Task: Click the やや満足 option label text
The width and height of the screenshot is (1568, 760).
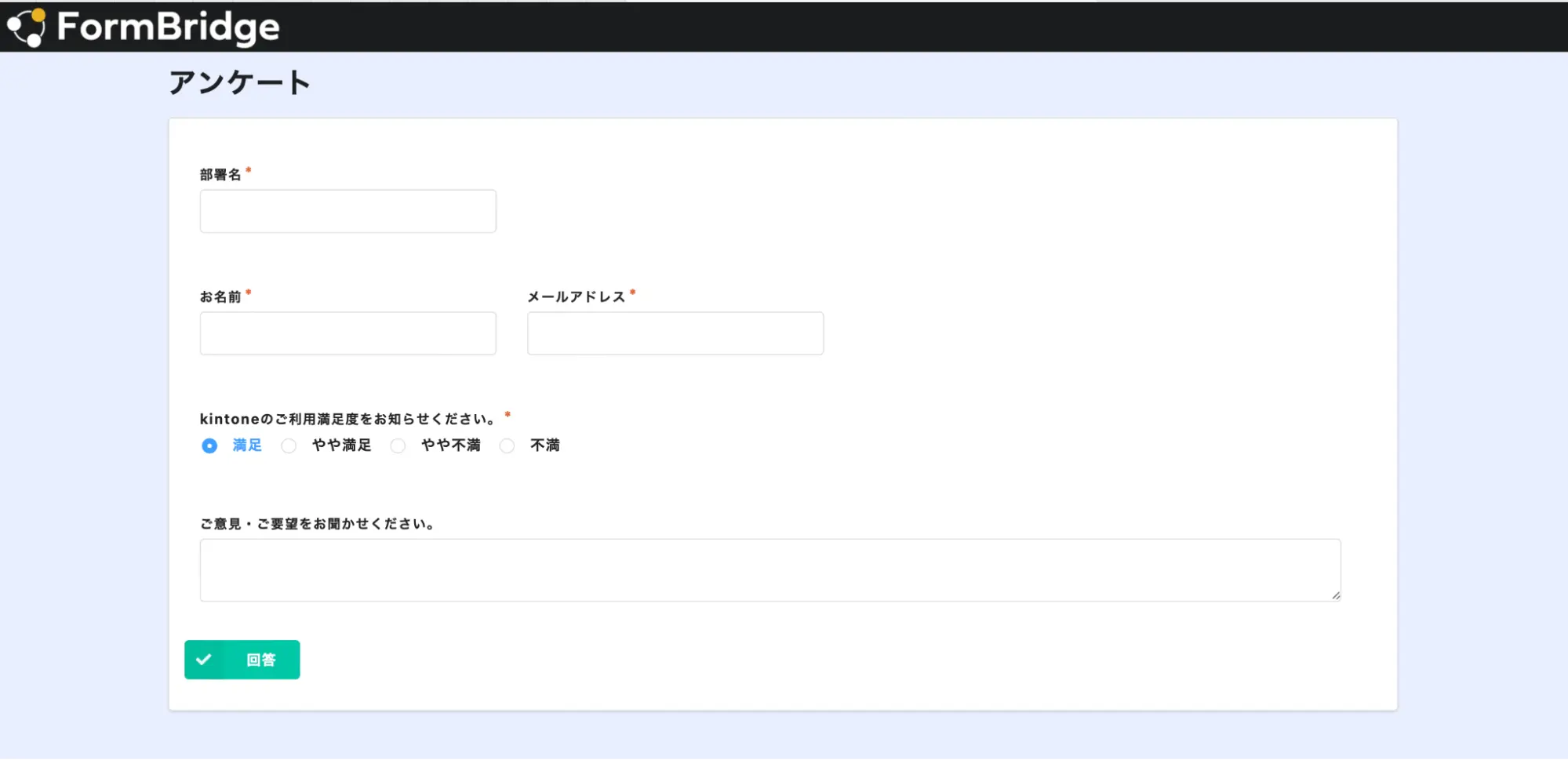Action: coord(341,445)
